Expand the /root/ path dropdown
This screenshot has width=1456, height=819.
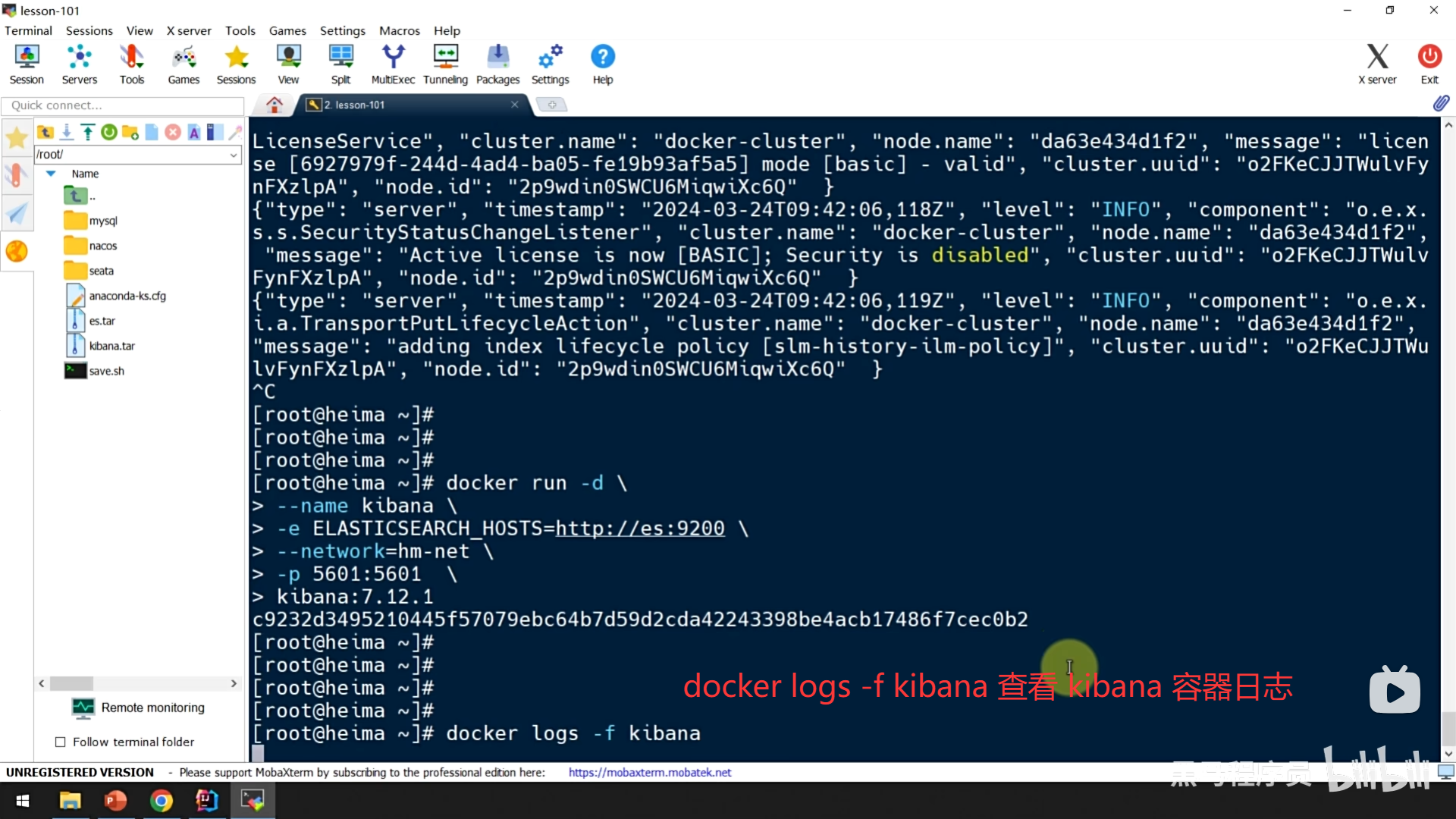234,155
